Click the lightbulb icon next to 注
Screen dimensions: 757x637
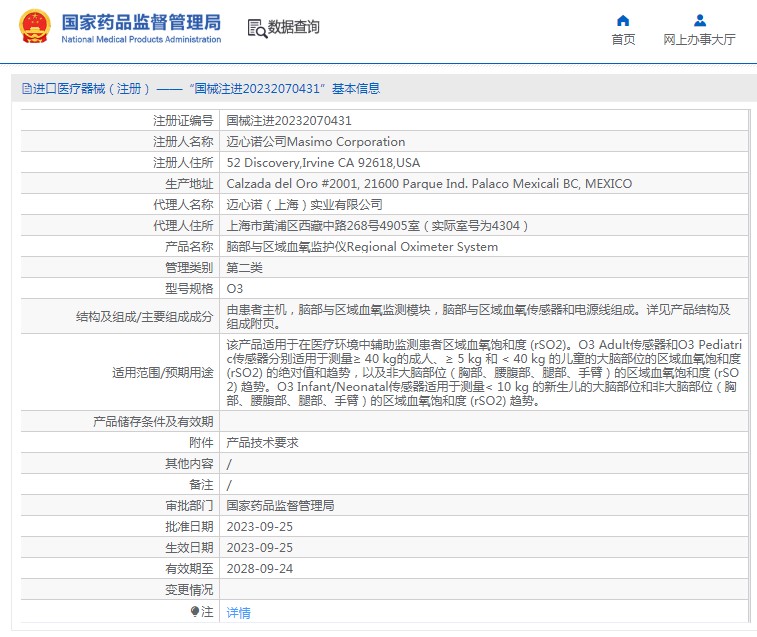[195, 611]
